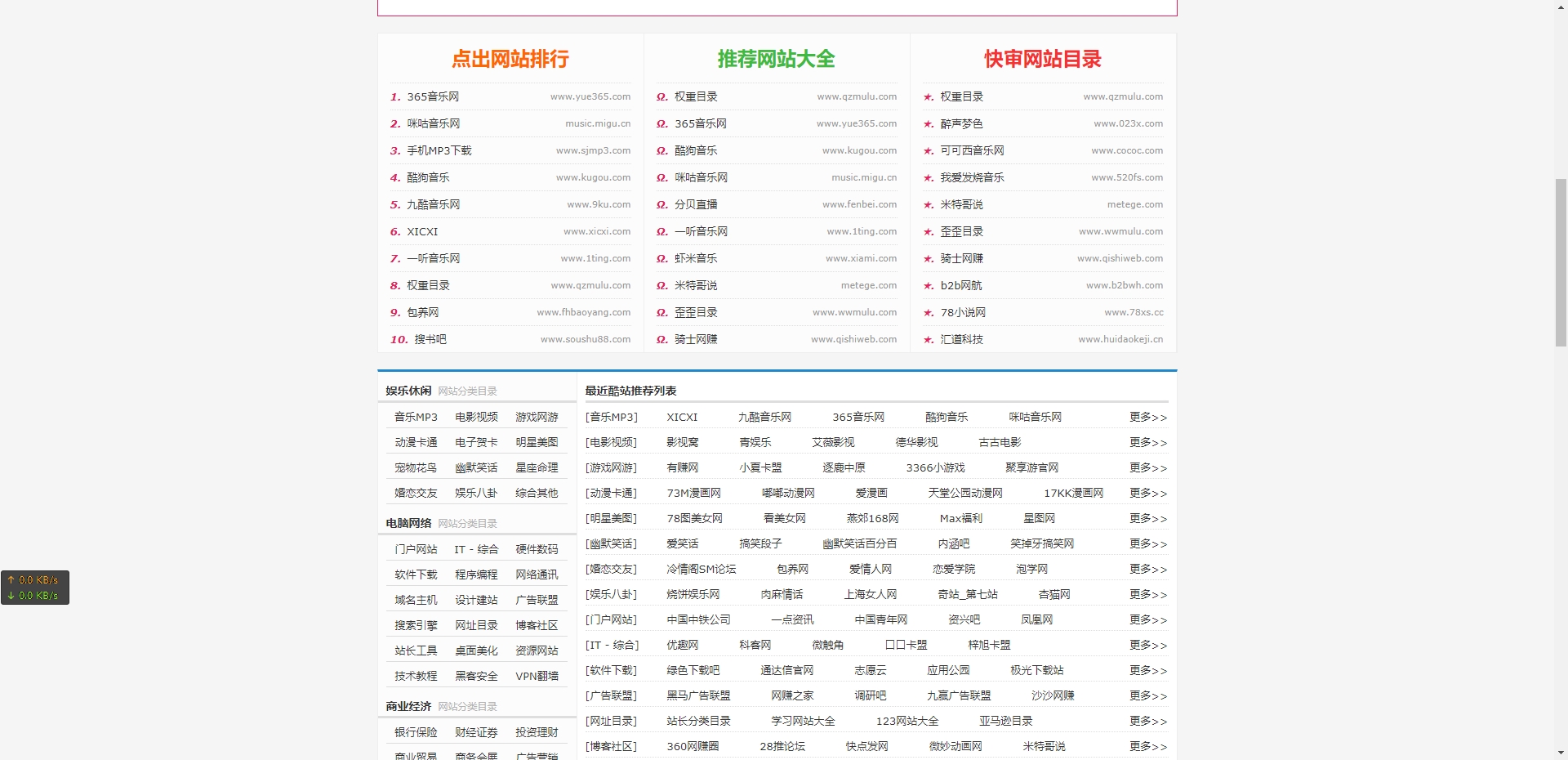
Task: Select 门户网站 category in sidebar
Action: pyautogui.click(x=416, y=549)
